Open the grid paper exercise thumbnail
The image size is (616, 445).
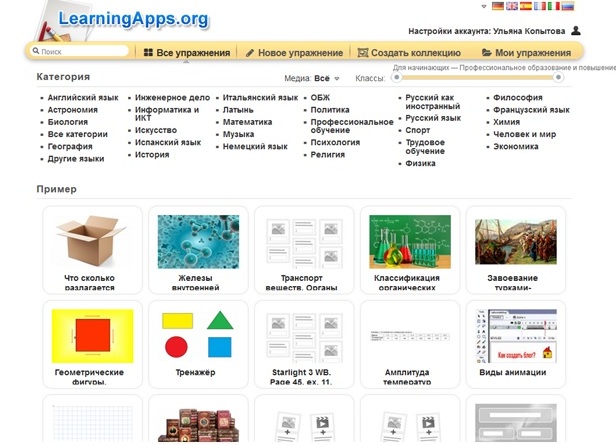pos(93,423)
